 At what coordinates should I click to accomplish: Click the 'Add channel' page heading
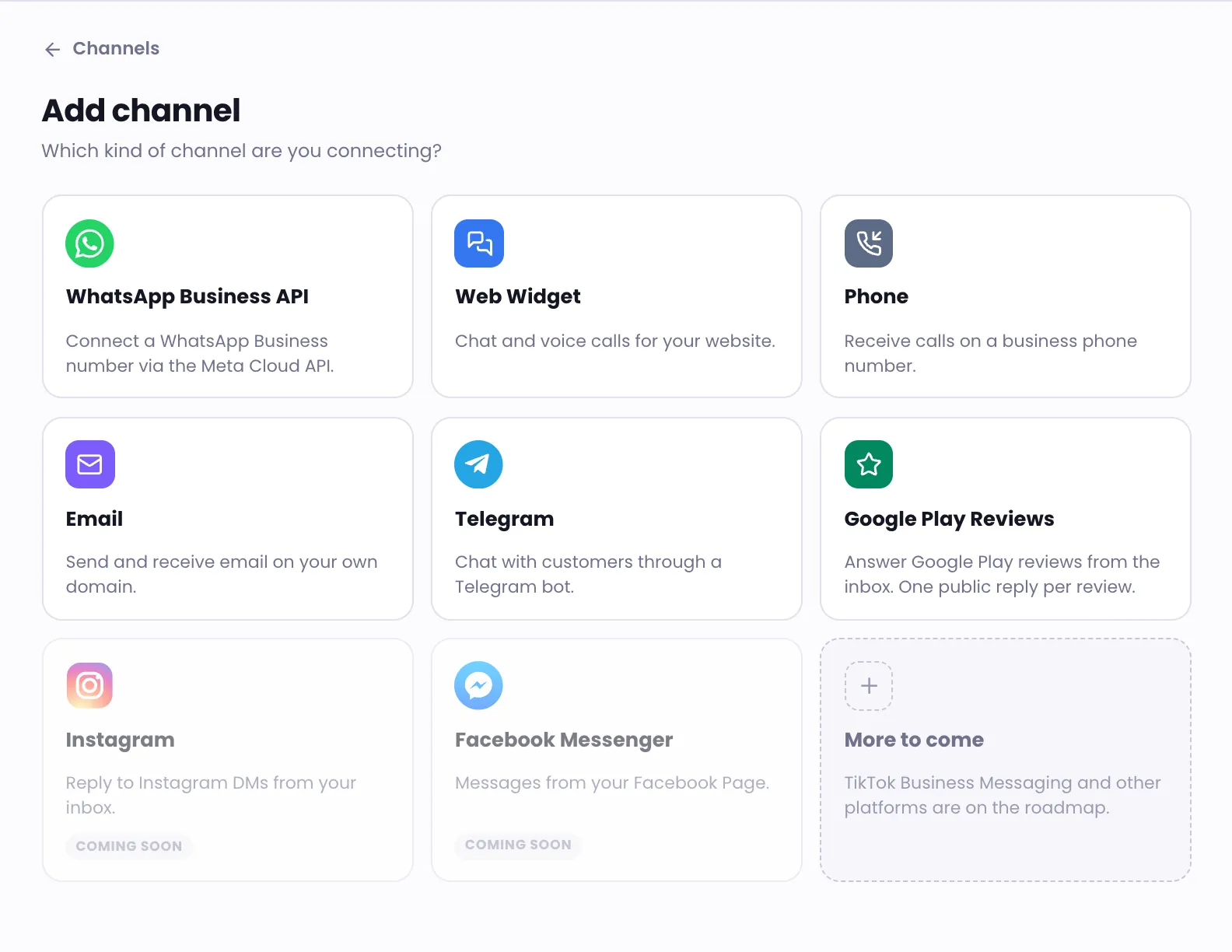[141, 110]
